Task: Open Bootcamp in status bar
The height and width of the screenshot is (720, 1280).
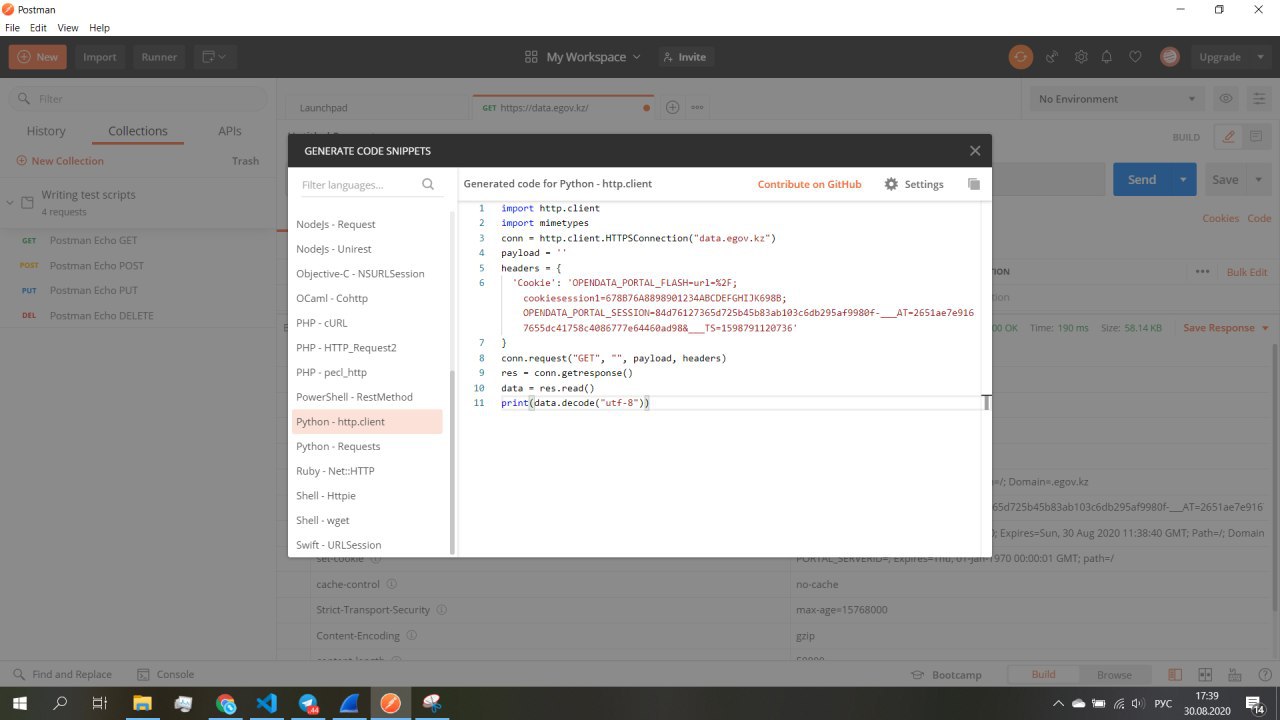Action: 946,674
